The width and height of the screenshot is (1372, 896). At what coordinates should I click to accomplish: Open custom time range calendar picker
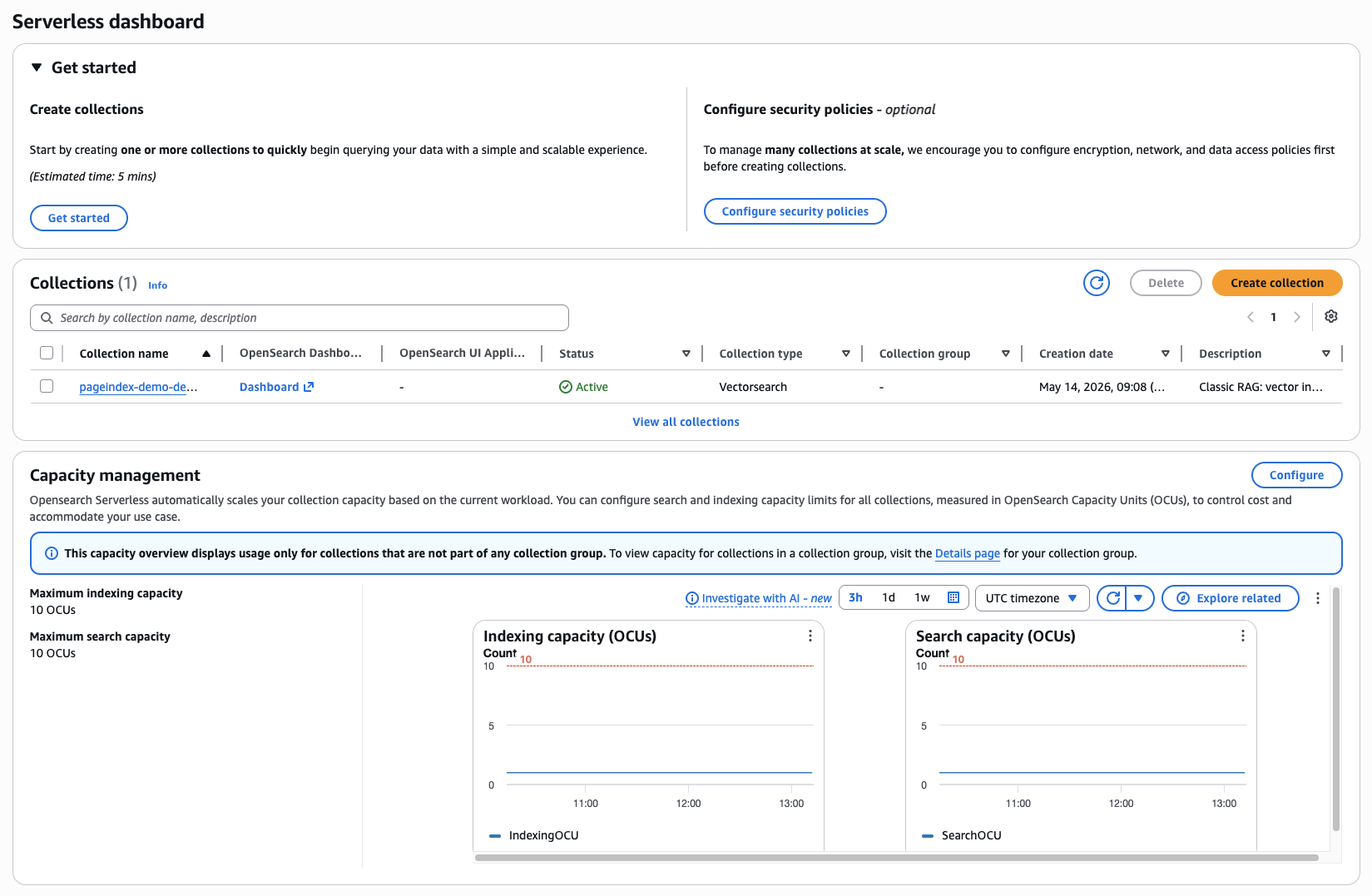point(953,597)
